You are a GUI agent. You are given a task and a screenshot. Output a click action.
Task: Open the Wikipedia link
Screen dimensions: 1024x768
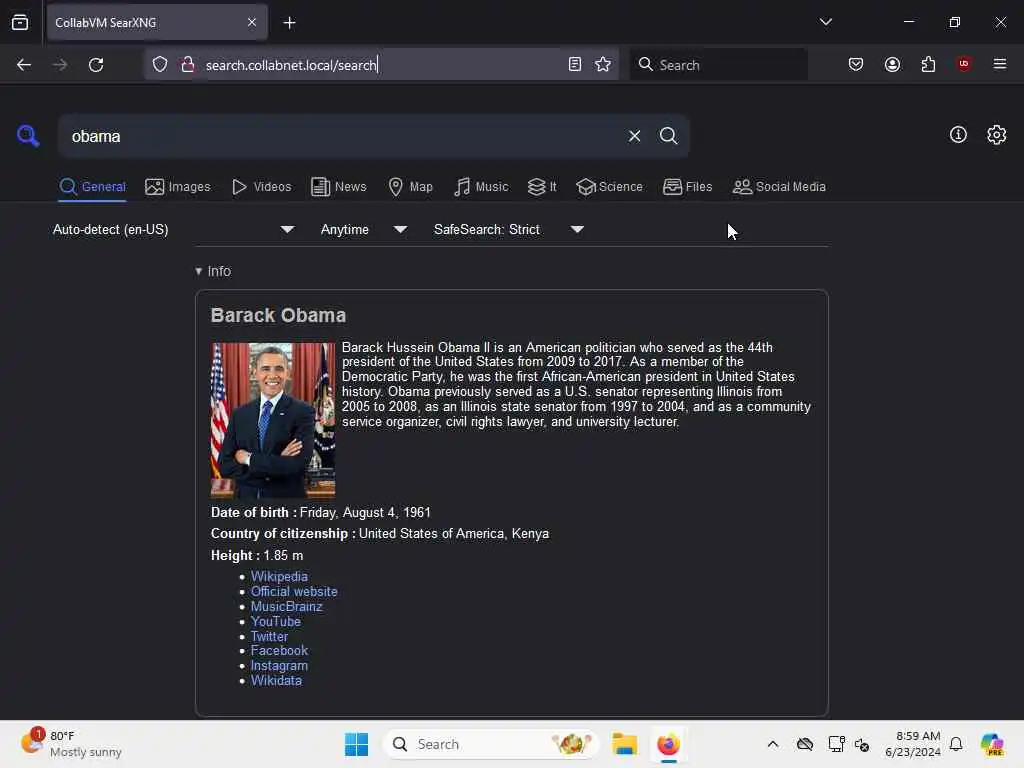(279, 576)
